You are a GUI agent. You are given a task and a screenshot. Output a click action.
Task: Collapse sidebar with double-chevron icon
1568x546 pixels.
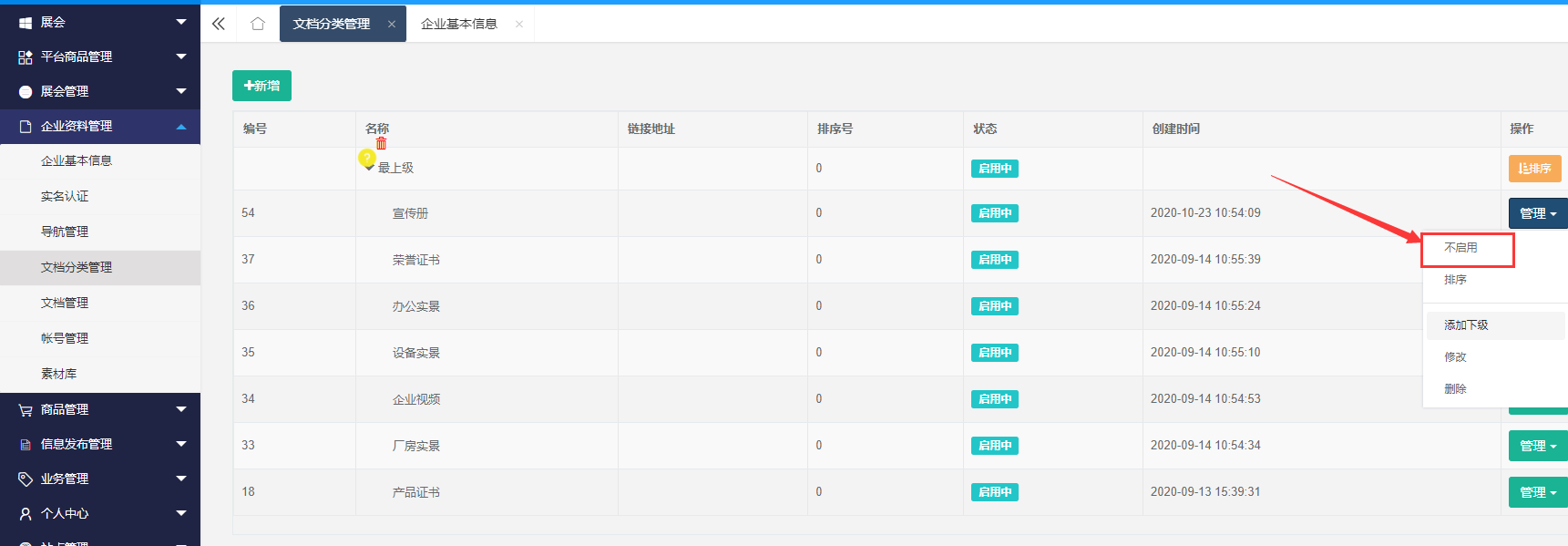coord(219,24)
